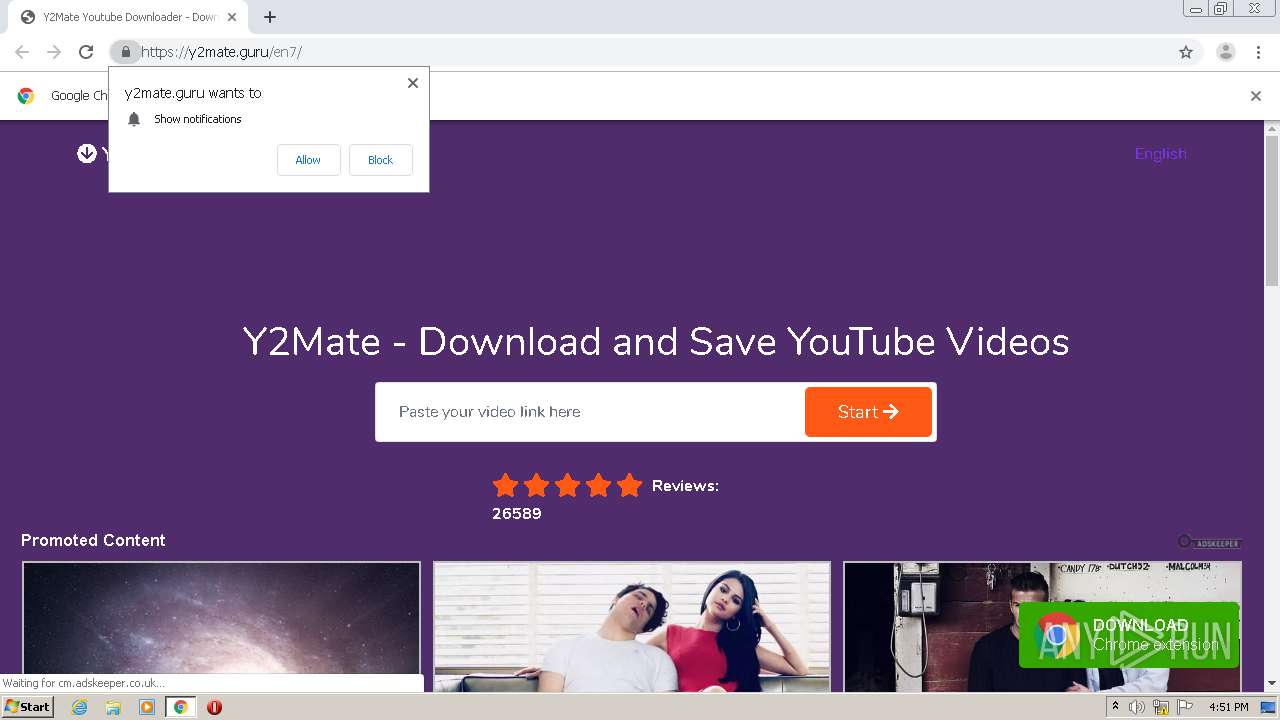
Task: Open the Chrome profile avatar
Action: tap(1225, 52)
